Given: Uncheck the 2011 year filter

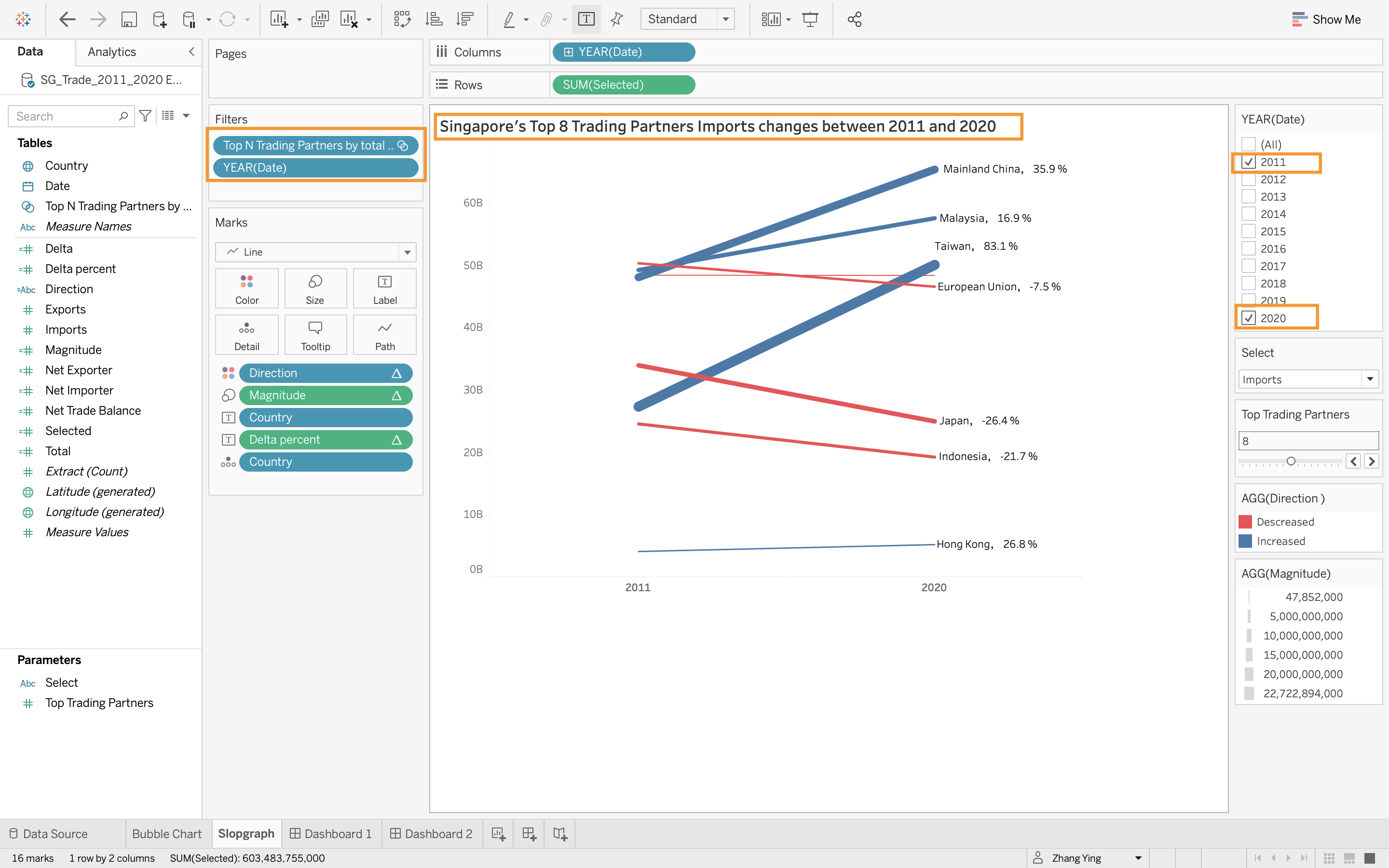Looking at the screenshot, I should coord(1248,162).
